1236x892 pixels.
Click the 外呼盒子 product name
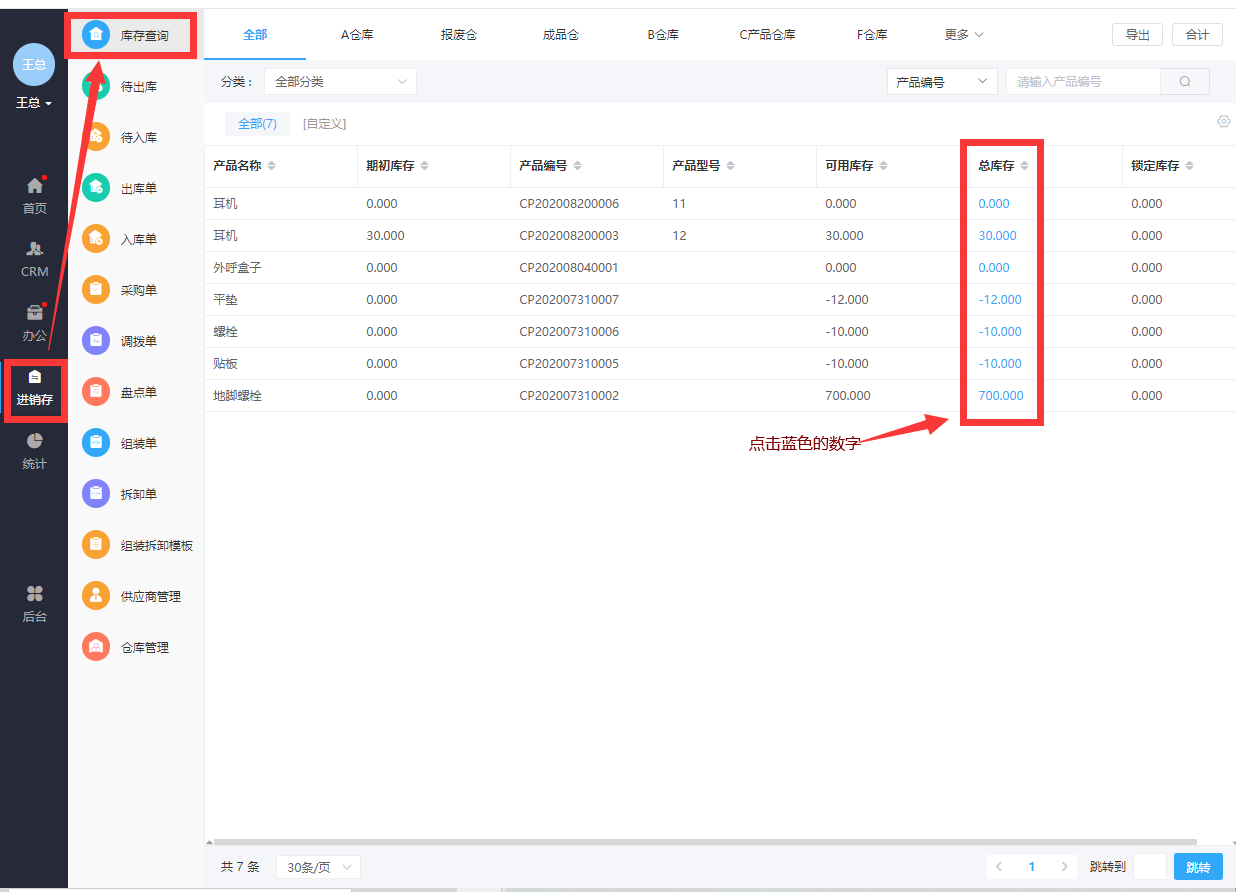237,268
